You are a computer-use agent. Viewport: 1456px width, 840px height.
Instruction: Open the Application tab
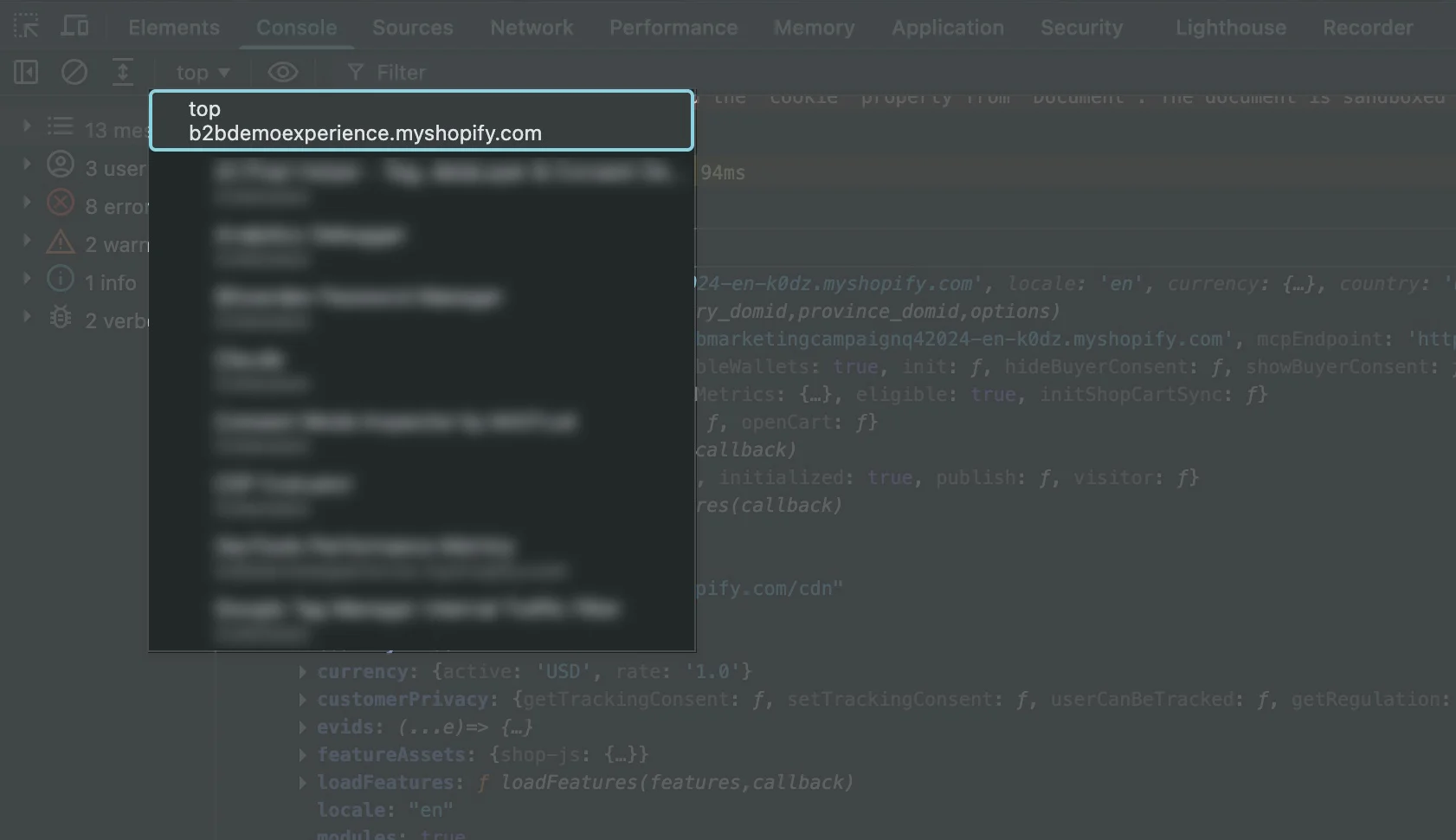(x=948, y=27)
